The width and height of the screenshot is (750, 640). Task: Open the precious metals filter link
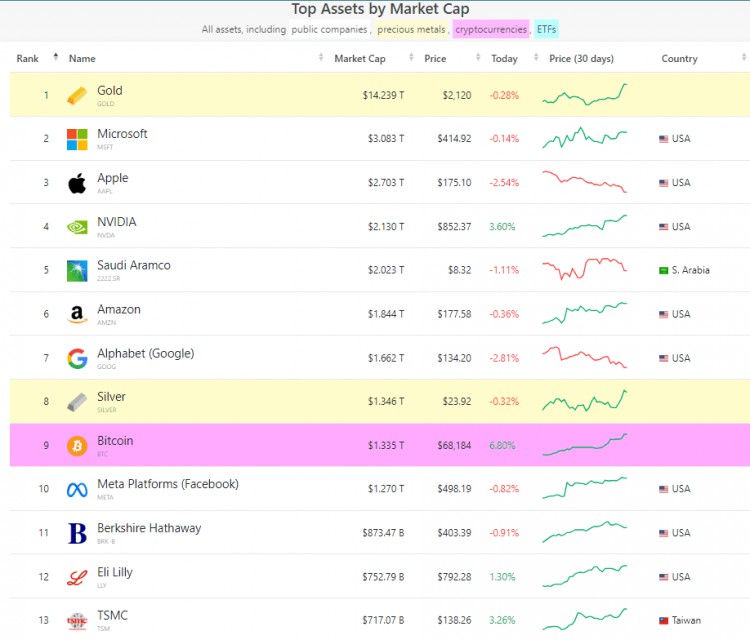[411, 30]
